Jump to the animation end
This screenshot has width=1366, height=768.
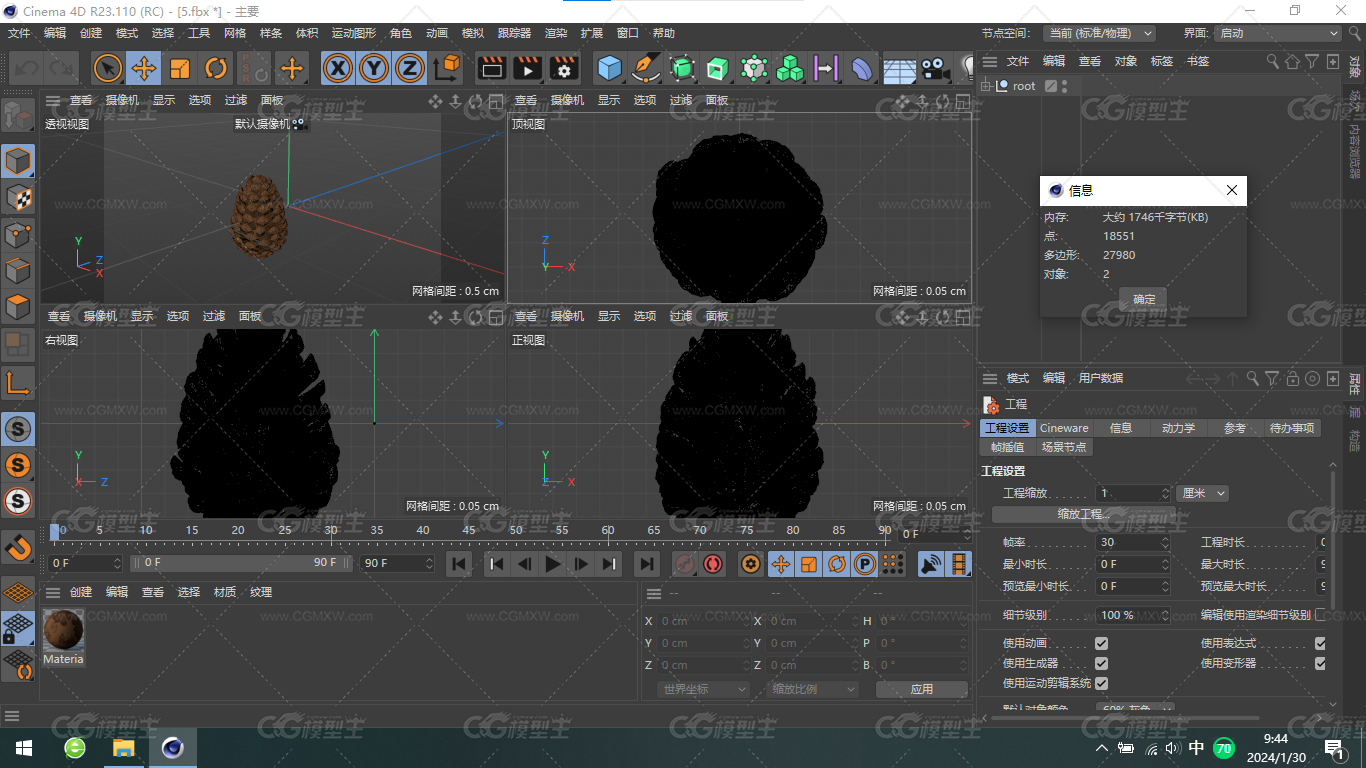[647, 564]
